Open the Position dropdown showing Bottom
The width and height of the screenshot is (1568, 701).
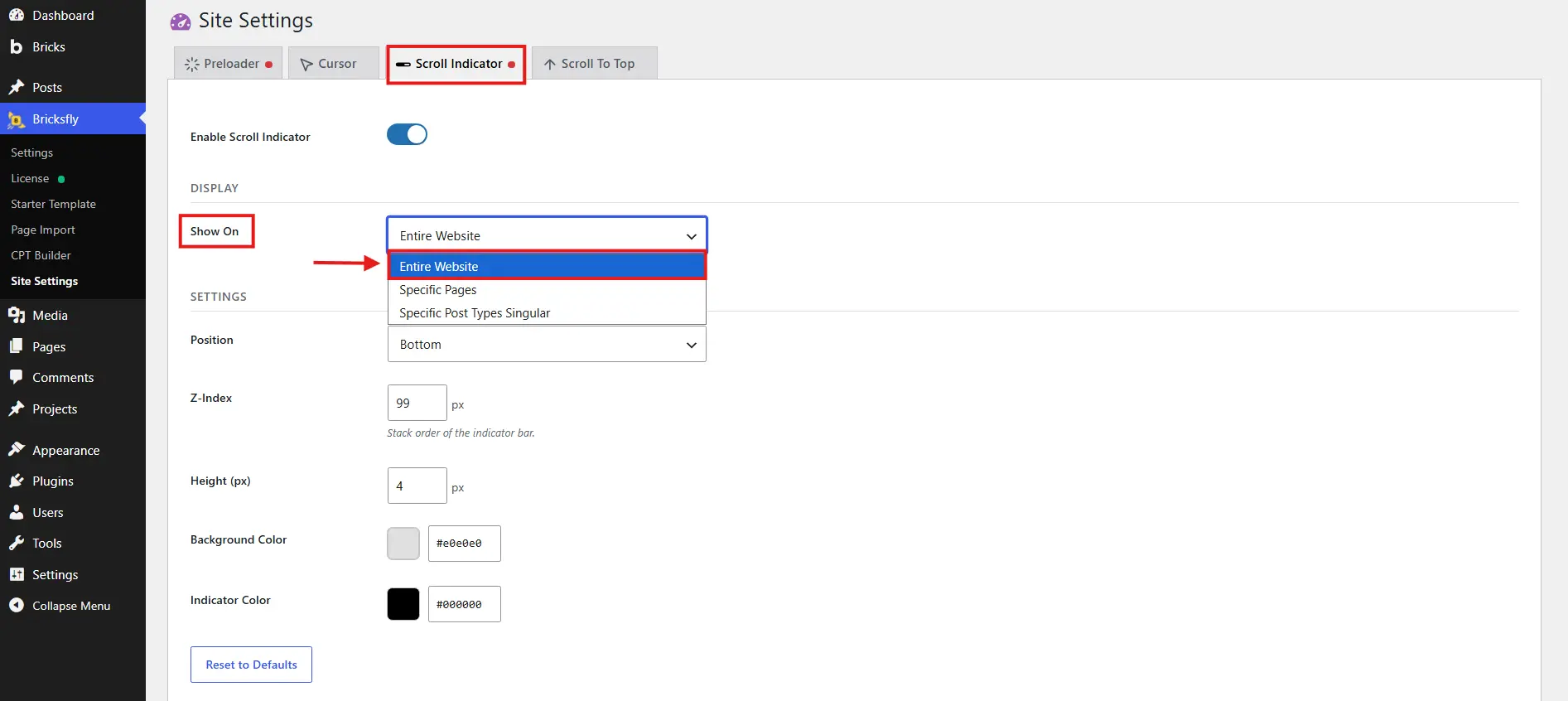[x=547, y=344]
